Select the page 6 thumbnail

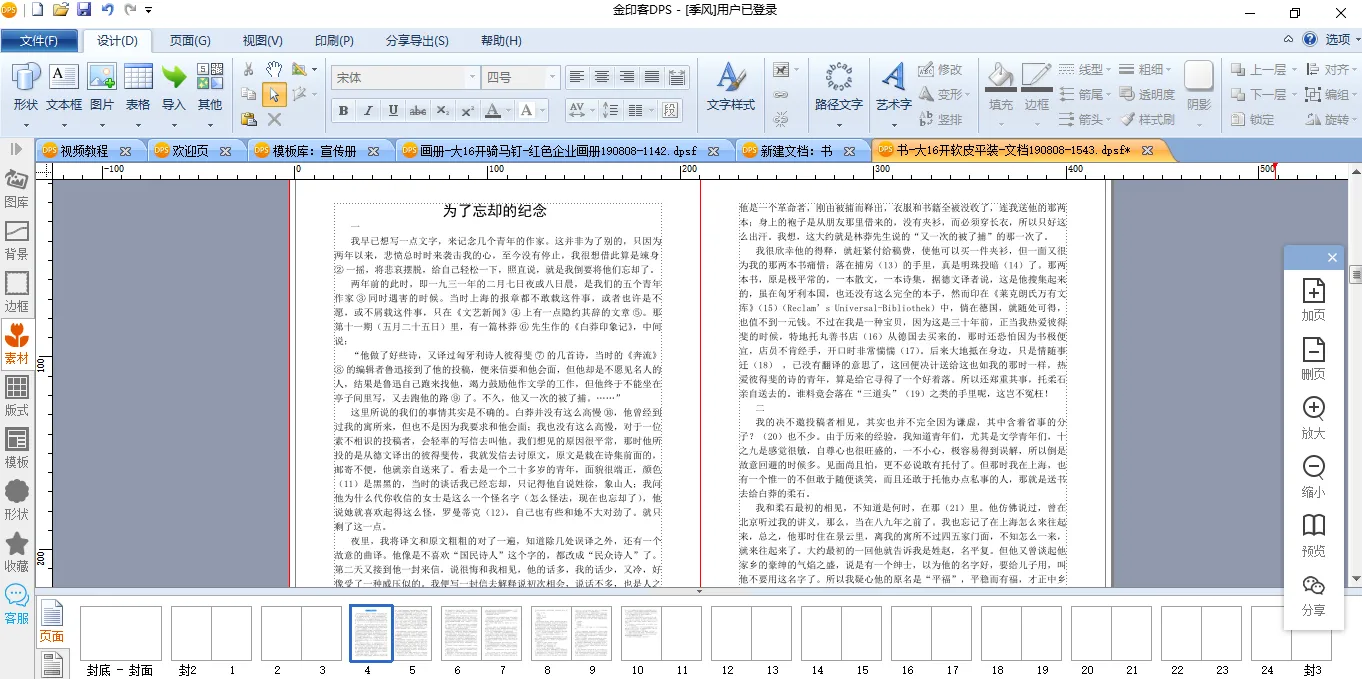click(459, 633)
